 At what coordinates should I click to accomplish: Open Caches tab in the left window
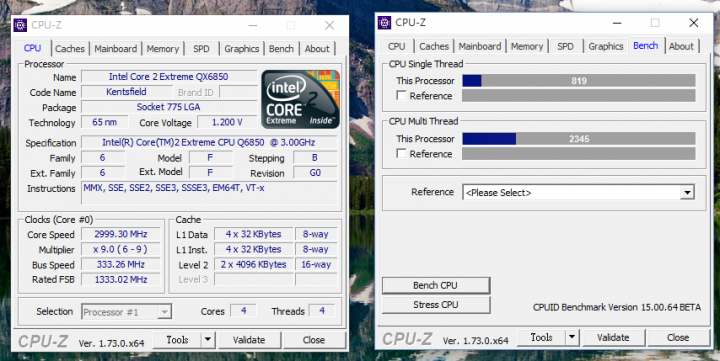tap(70, 49)
